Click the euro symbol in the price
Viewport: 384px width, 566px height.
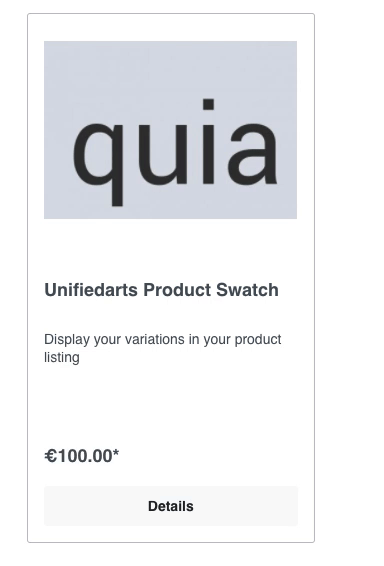coord(50,456)
